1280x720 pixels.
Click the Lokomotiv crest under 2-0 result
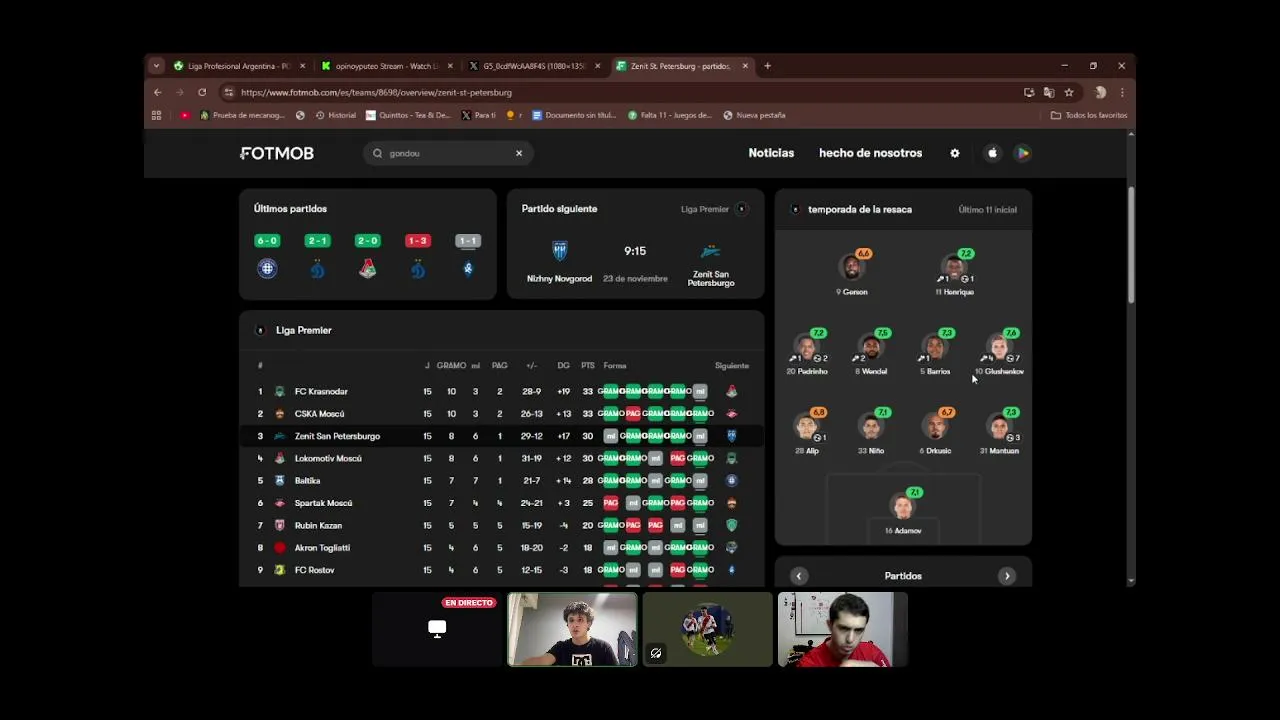pos(368,268)
